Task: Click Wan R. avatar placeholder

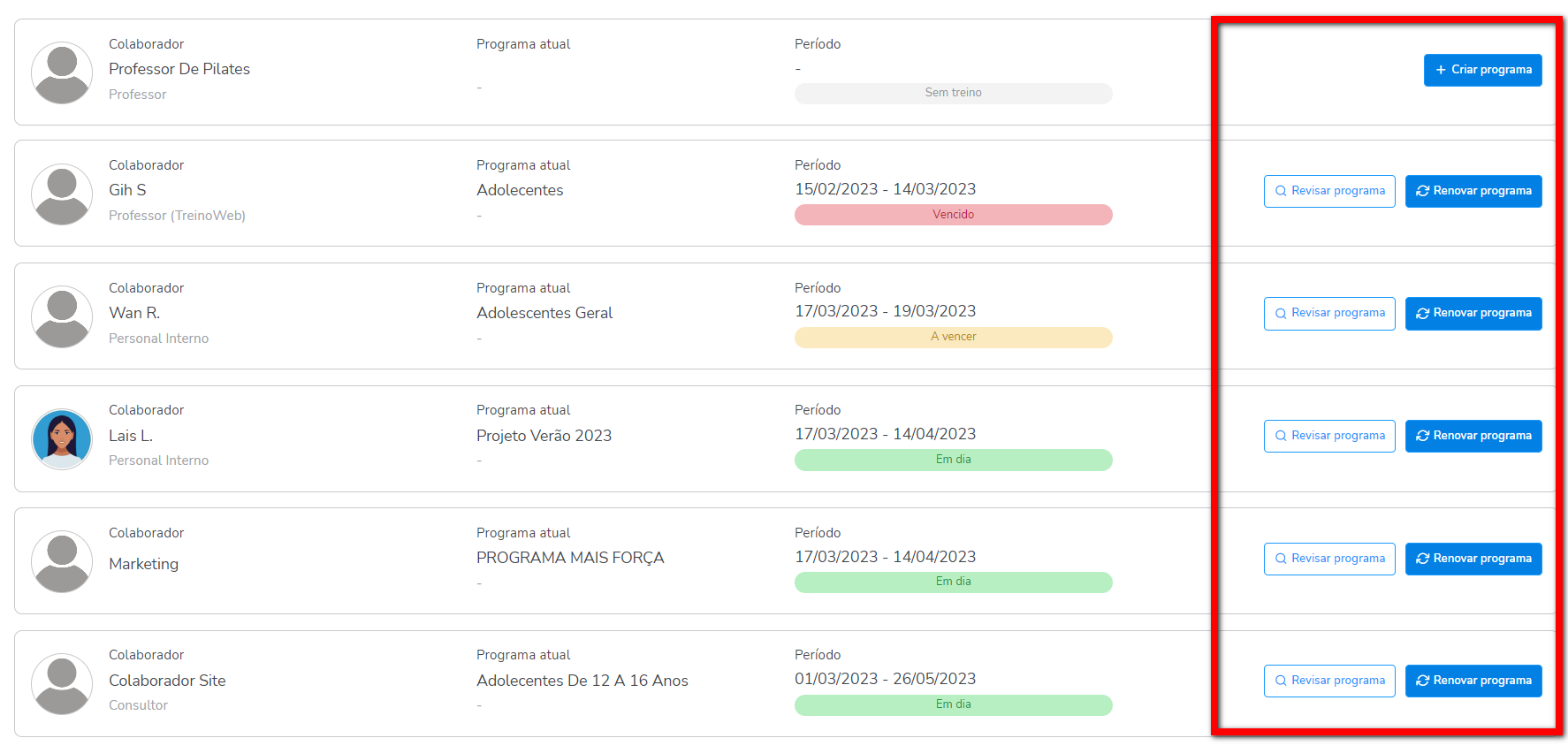Action: 62,316
